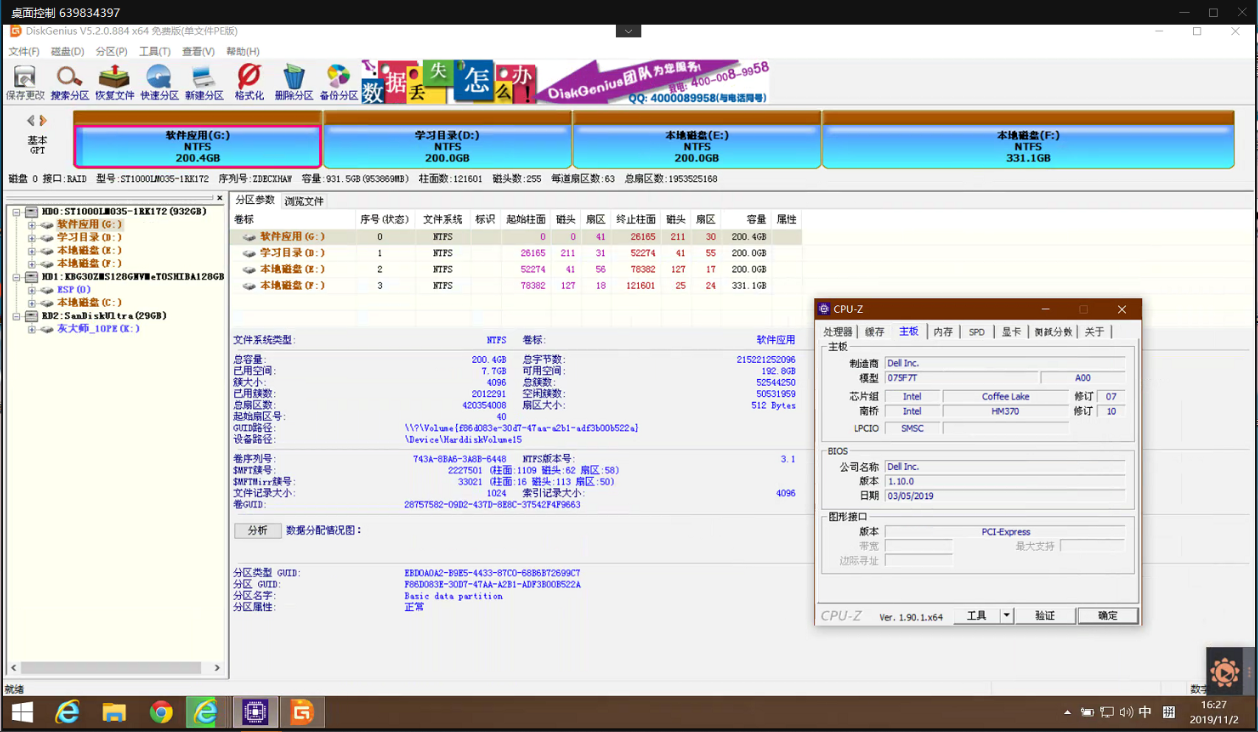Viewport: 1258px width, 732px height.
Task: Launch Chrome from the taskbar
Action: 161,713
